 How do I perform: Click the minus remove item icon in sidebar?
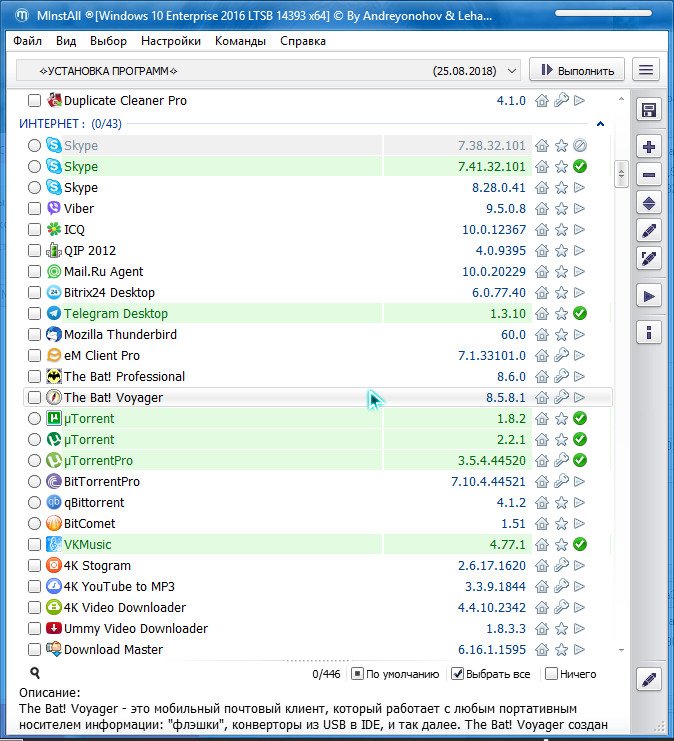click(x=648, y=175)
